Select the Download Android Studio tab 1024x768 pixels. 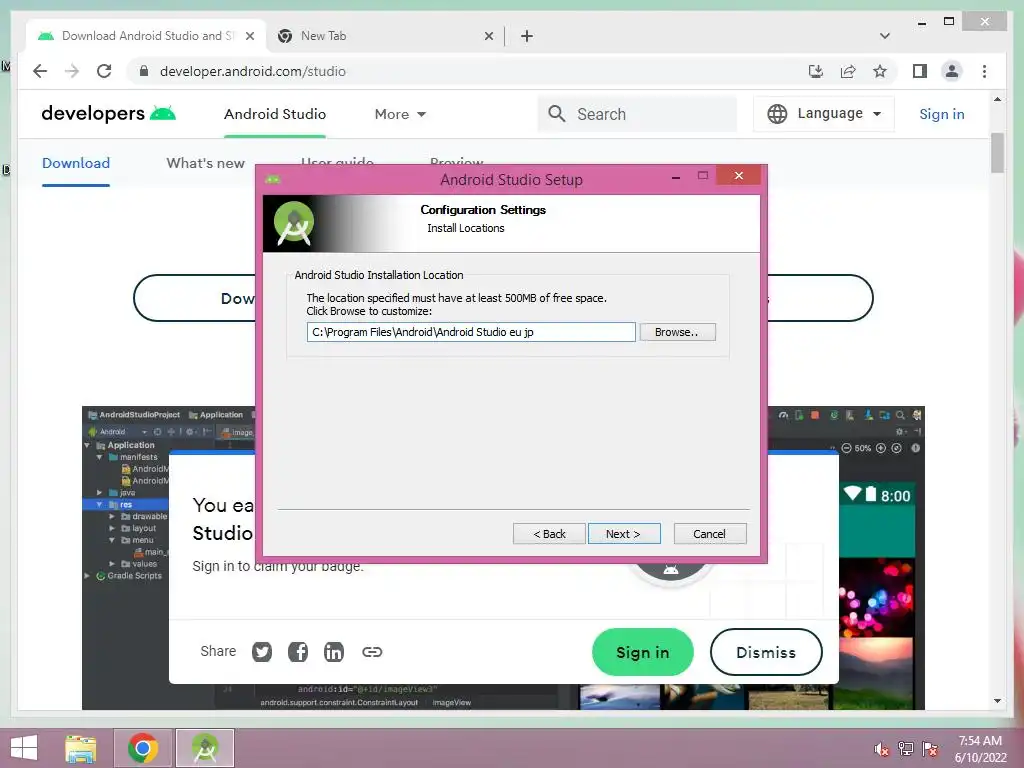click(x=146, y=36)
